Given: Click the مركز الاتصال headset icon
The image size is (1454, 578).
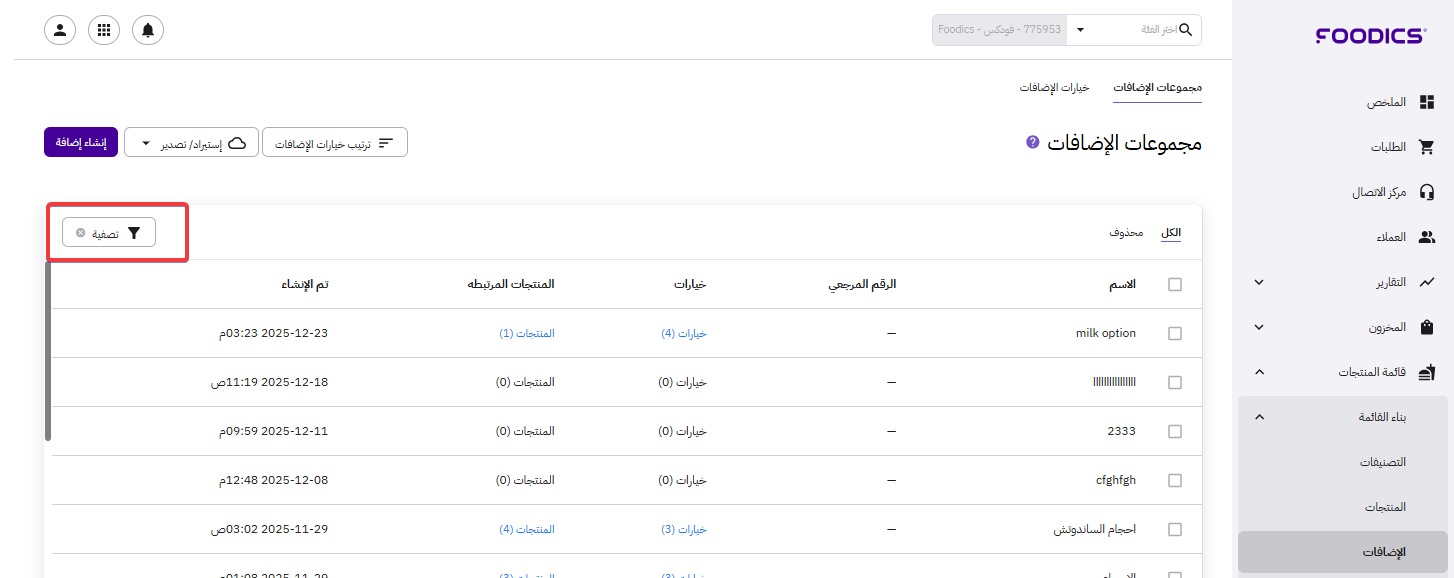Looking at the screenshot, I should [1427, 192].
